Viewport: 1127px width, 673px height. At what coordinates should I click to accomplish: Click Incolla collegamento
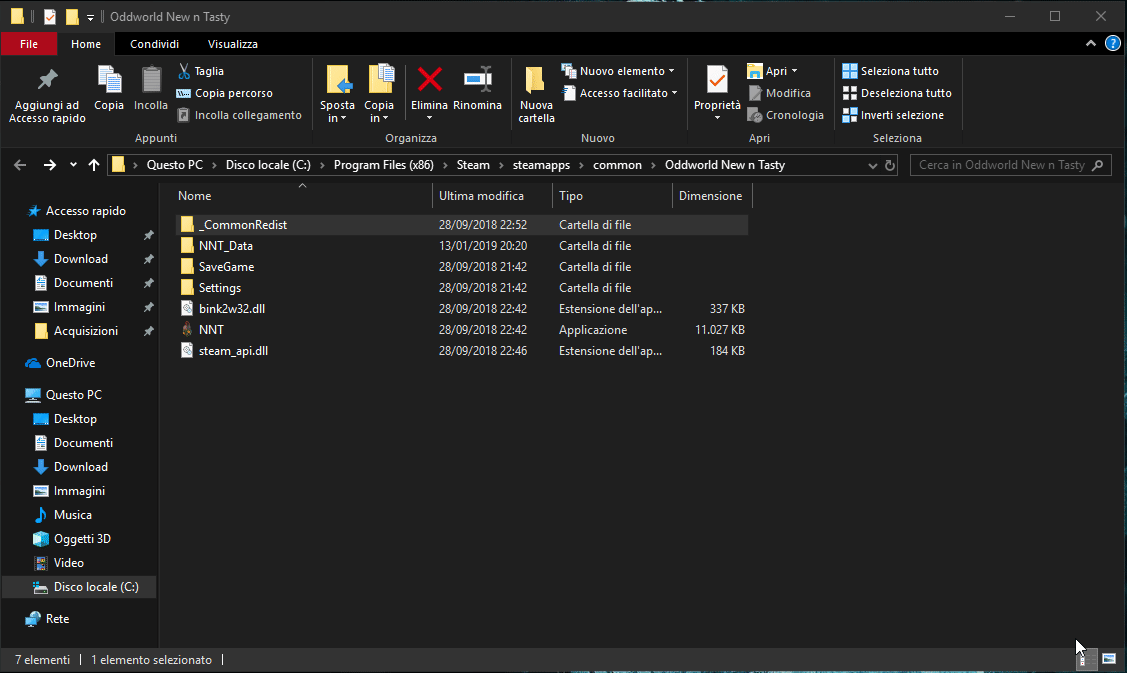click(x=239, y=115)
